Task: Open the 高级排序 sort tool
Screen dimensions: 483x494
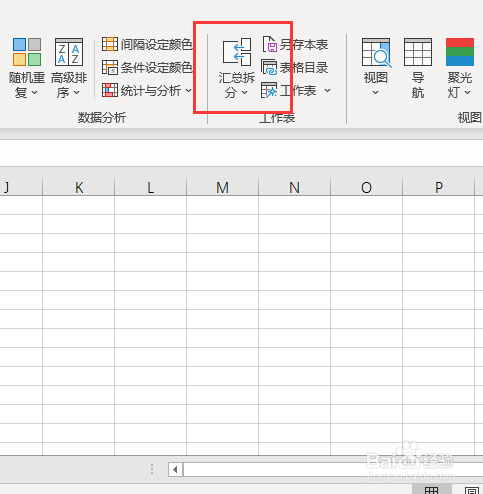Action: 69,68
